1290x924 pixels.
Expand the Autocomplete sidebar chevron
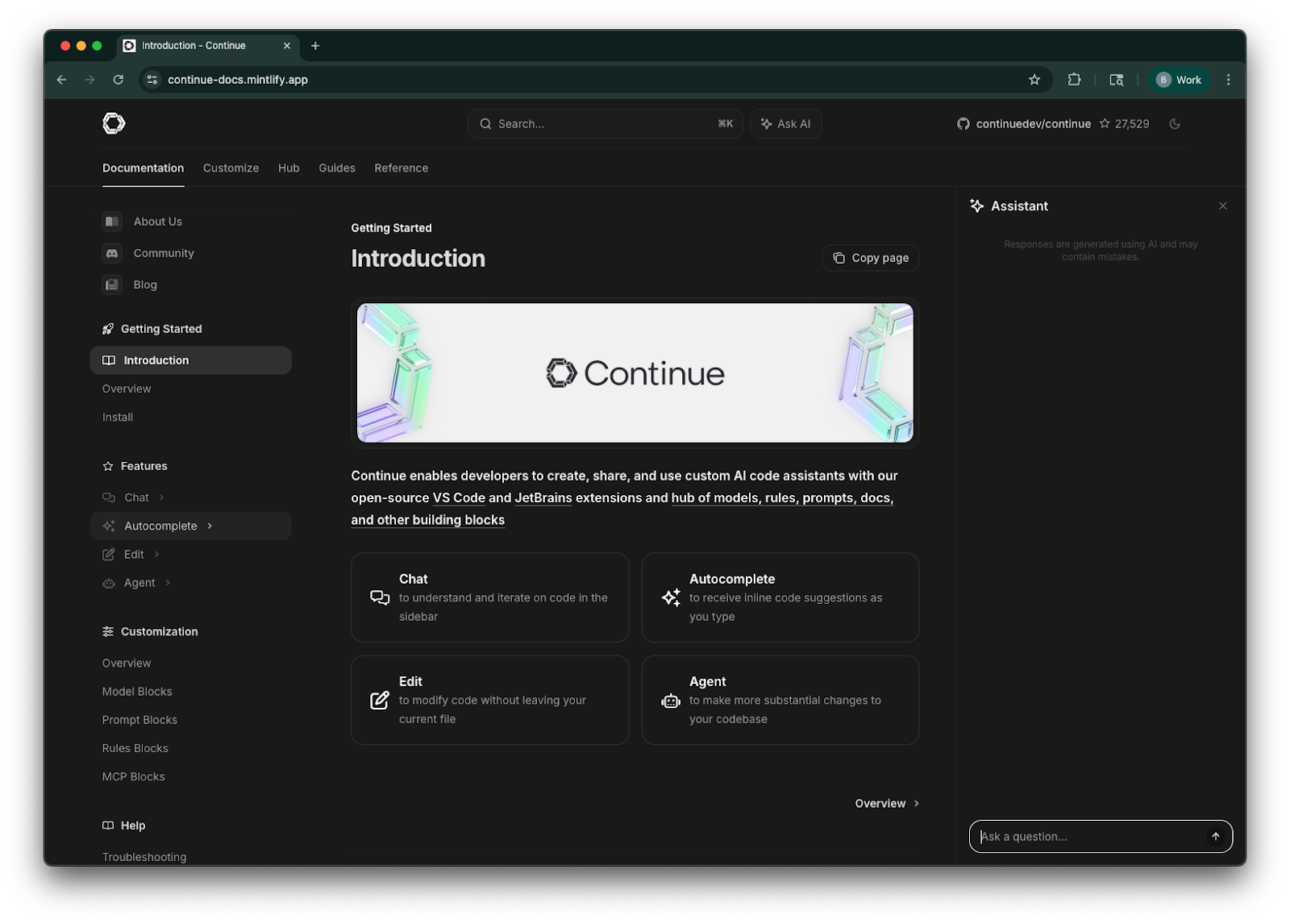click(x=210, y=526)
